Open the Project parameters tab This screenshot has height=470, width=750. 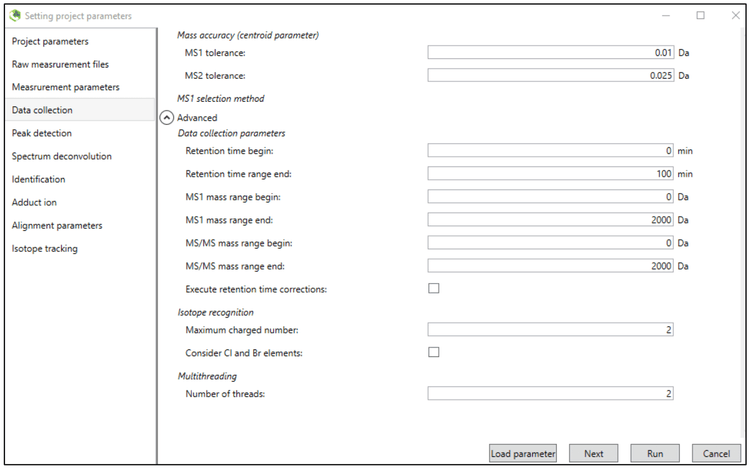[50, 41]
